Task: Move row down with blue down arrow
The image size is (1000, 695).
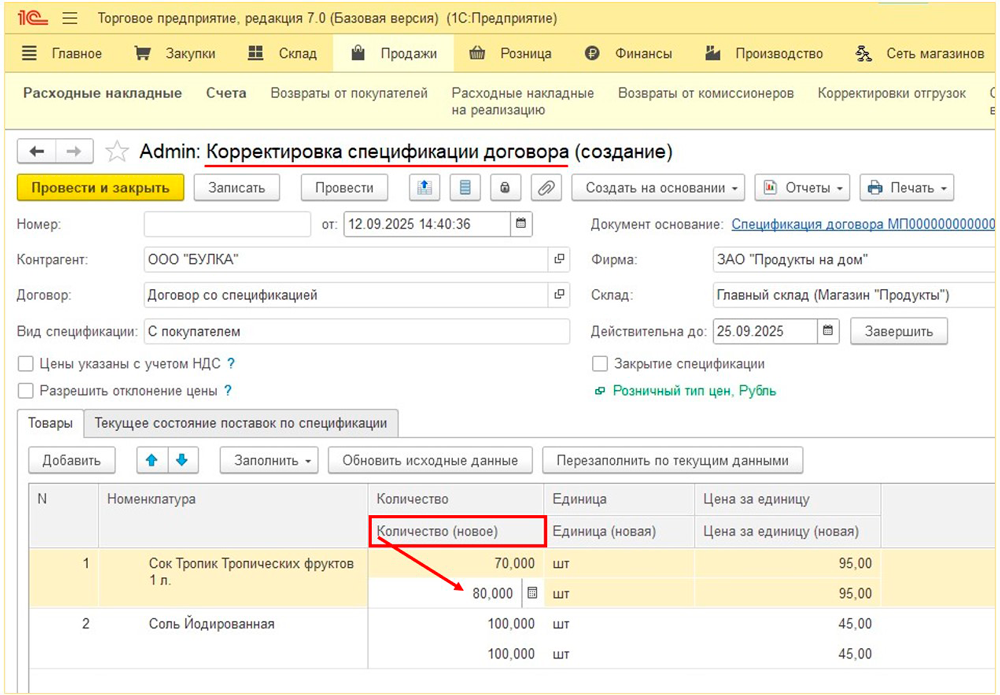Action: pos(182,460)
